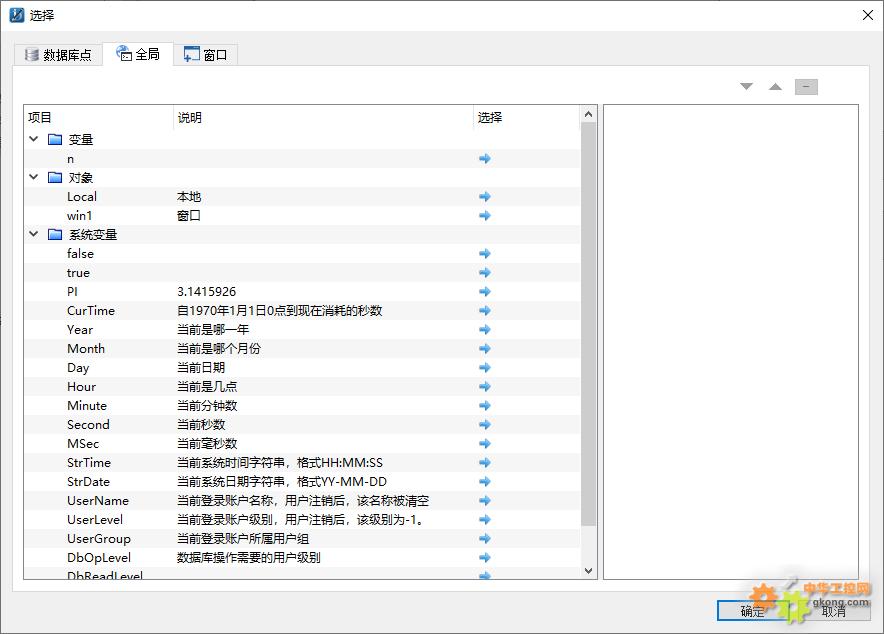This screenshot has width=884, height=634.
Task: Click the 项目 column header
Action: pyautogui.click(x=99, y=117)
